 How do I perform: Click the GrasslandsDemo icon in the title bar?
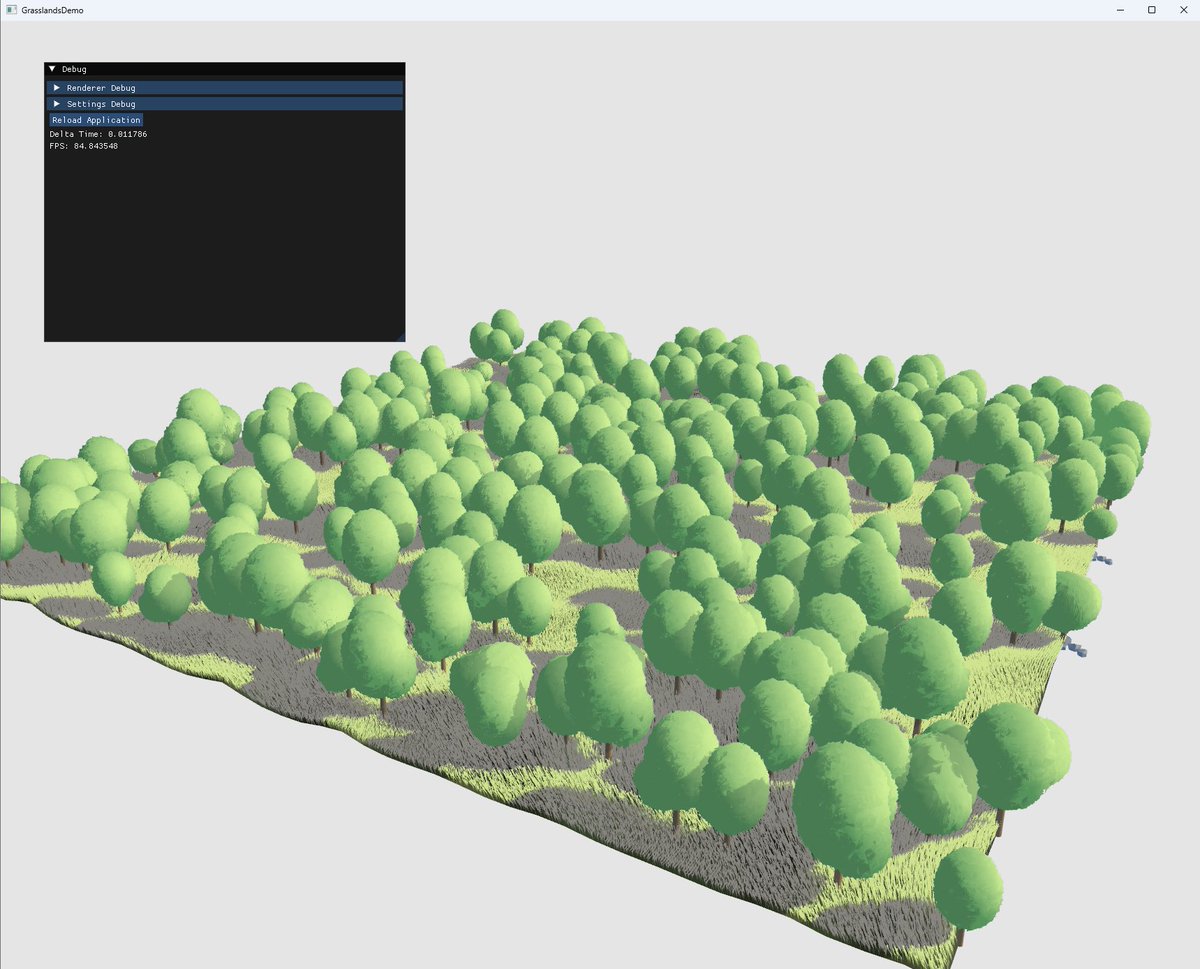(13, 9)
